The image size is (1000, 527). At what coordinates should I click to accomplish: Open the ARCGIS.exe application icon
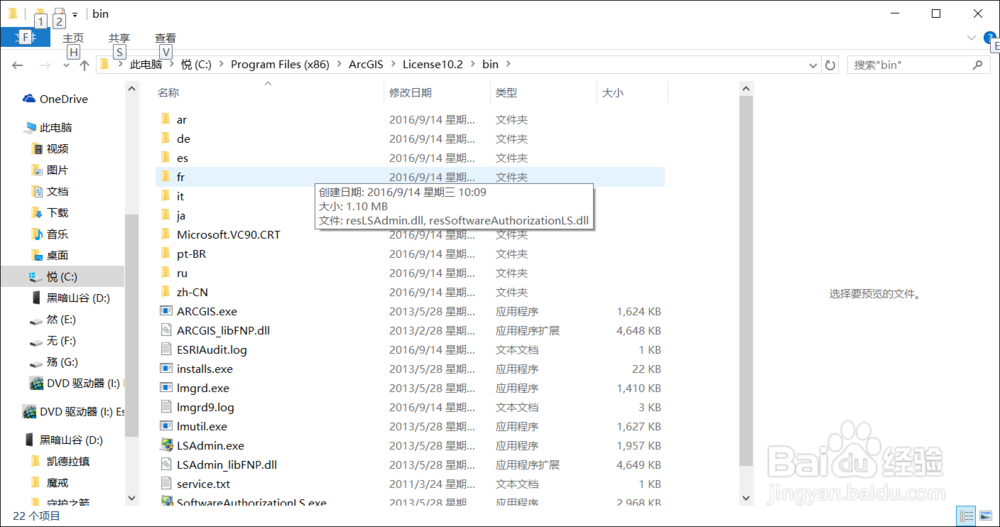(166, 311)
